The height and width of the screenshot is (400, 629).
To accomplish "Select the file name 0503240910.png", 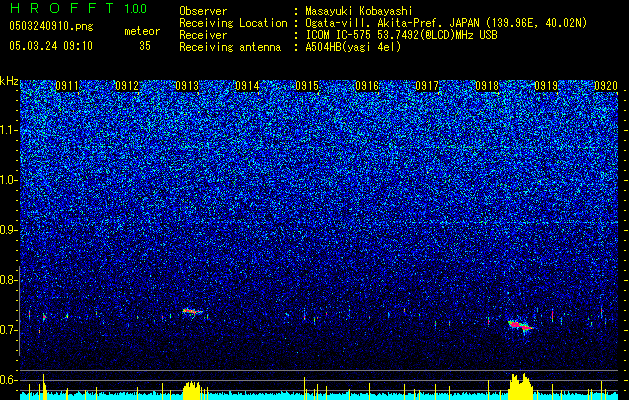I will pyautogui.click(x=51, y=27).
